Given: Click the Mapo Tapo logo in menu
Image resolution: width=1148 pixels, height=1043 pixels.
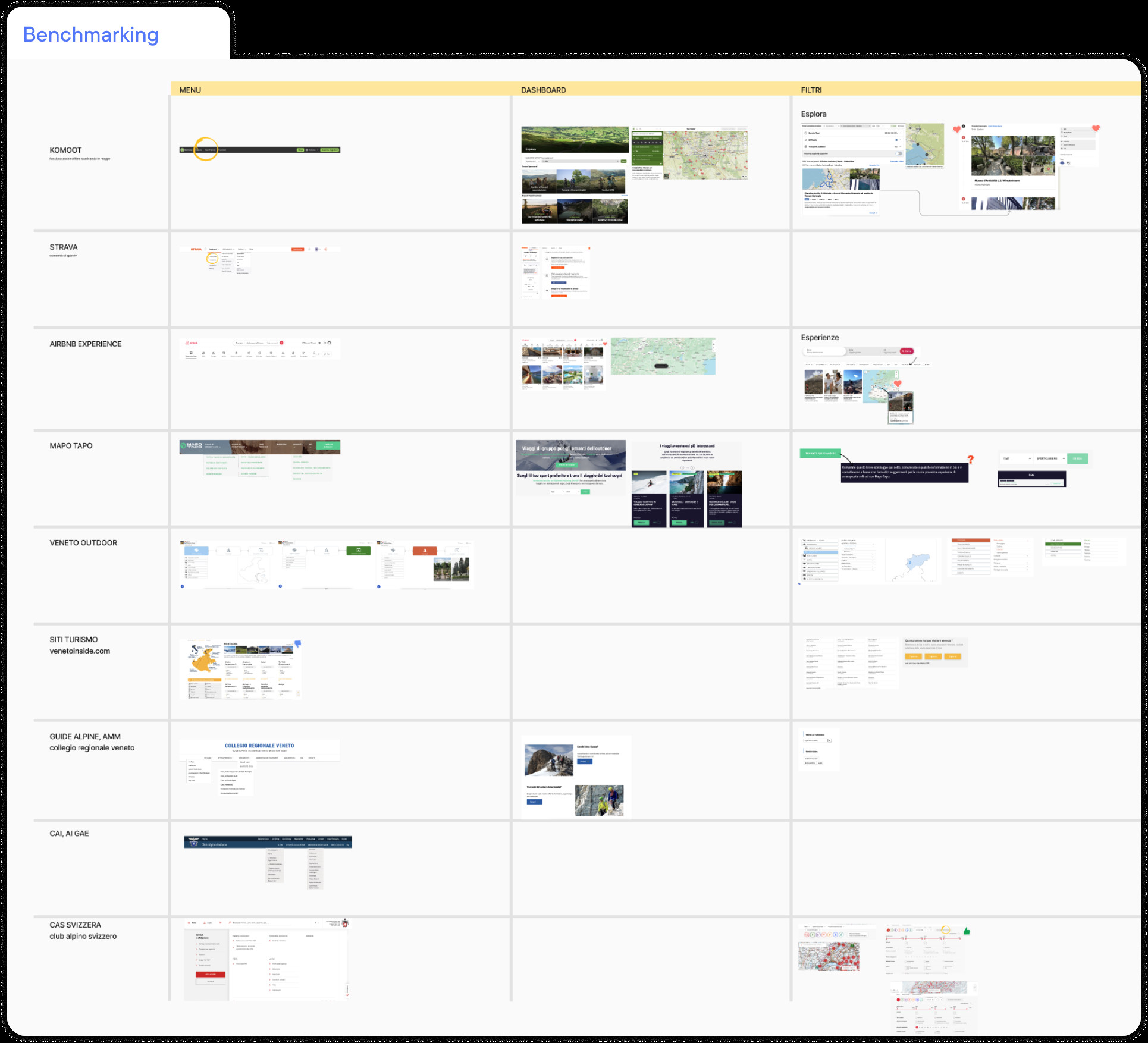Looking at the screenshot, I should 192,445.
